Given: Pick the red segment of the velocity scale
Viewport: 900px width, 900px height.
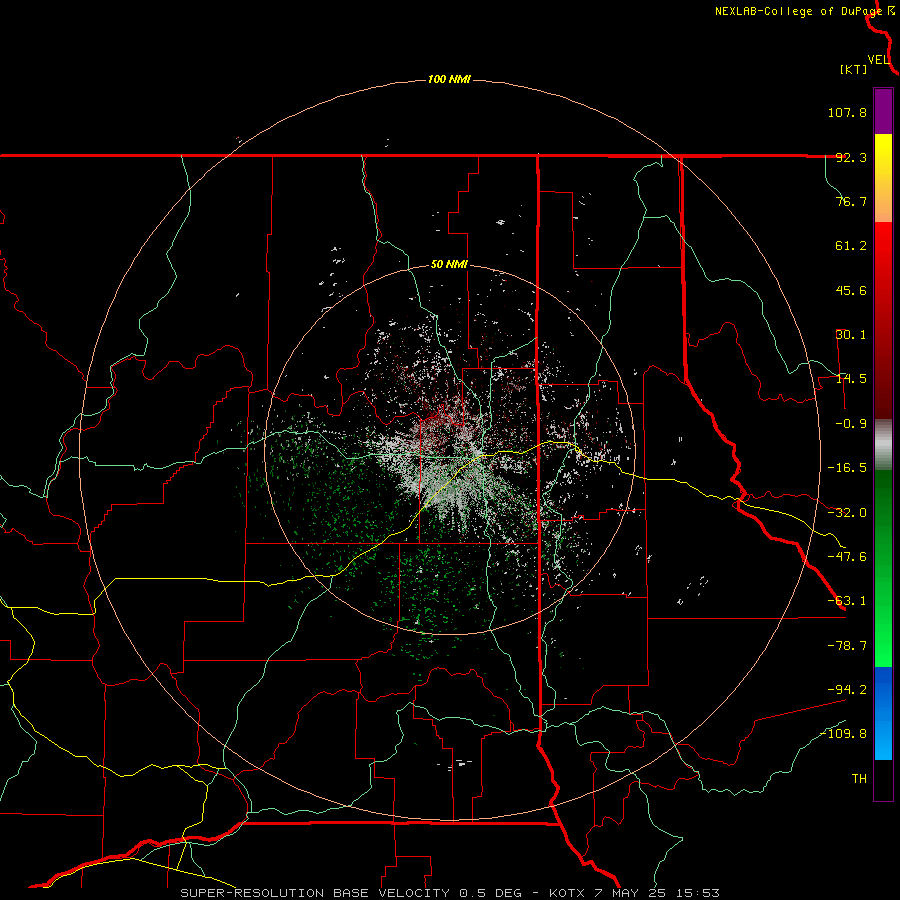Looking at the screenshot, I should (883, 320).
